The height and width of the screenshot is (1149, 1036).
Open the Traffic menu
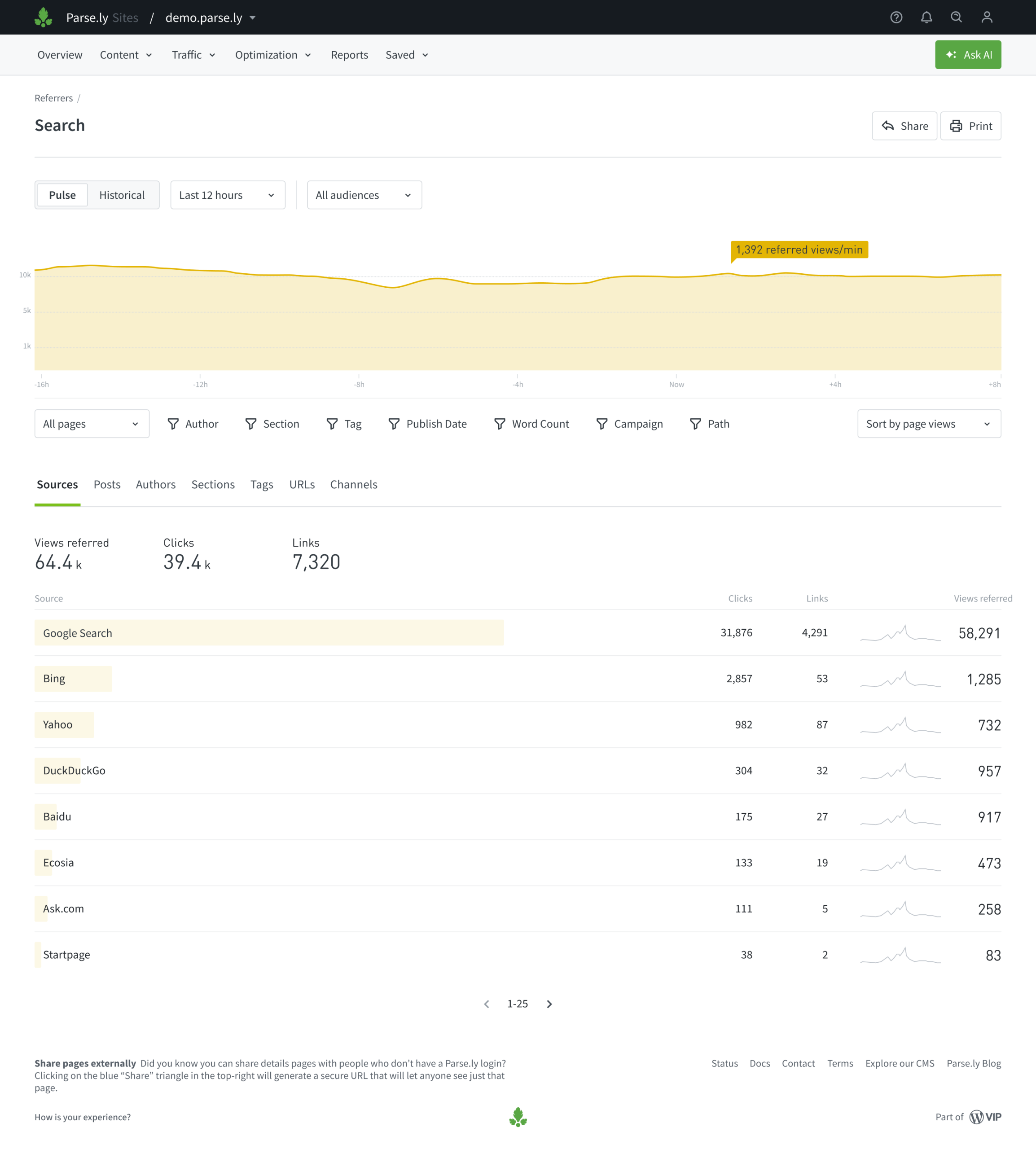pos(193,55)
